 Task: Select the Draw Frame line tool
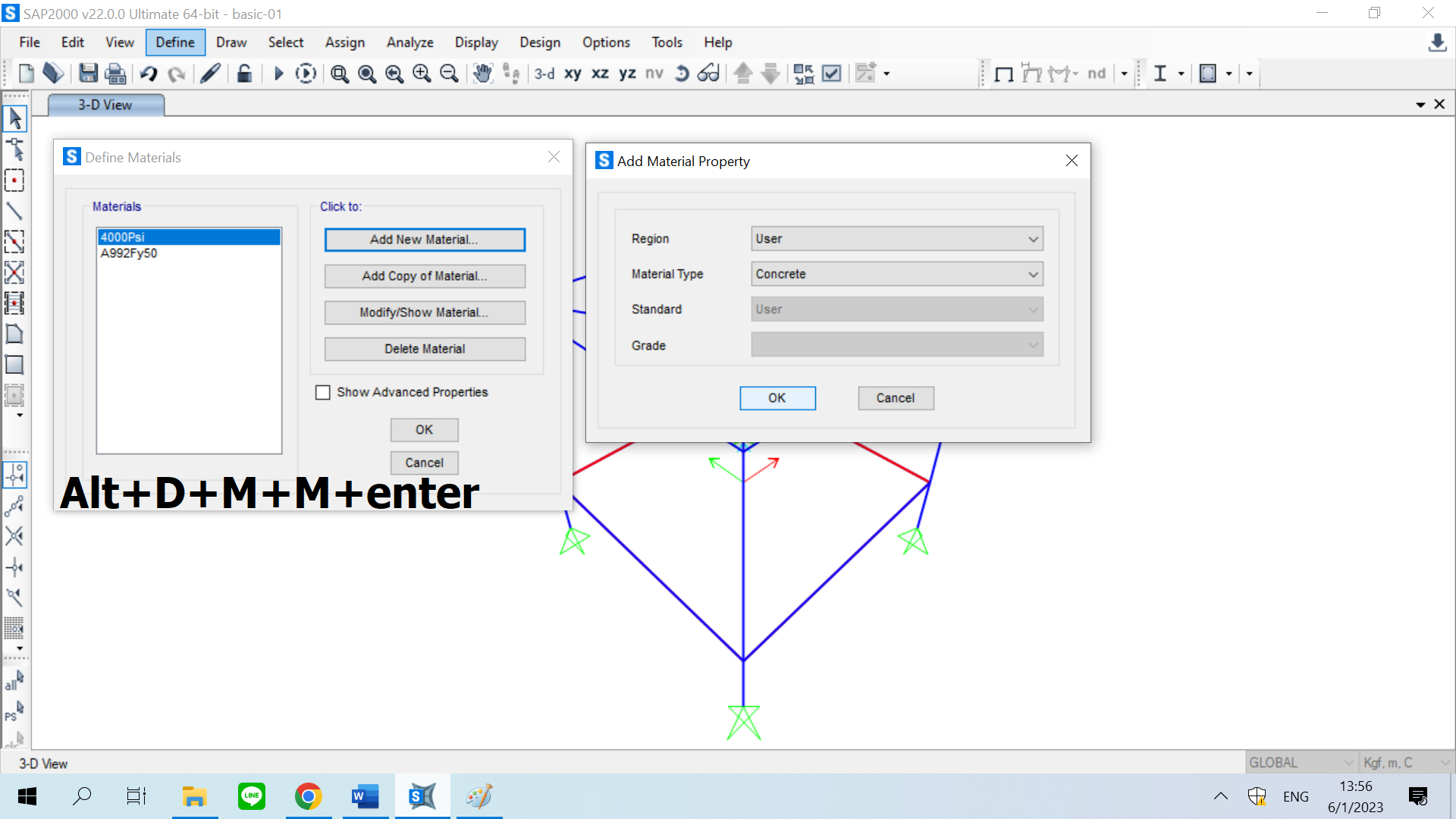(14, 211)
